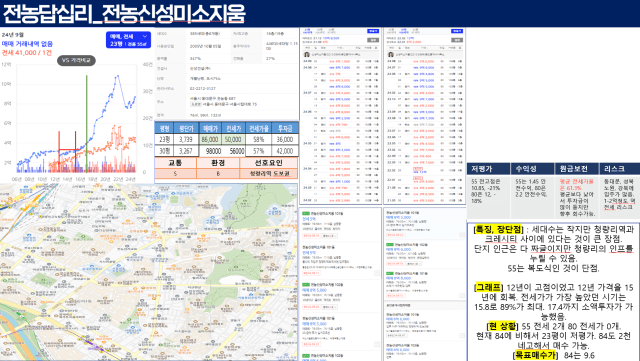The width and height of the screenshot is (640, 361).
Task: Open the first 전농신성미소지움 101동 listing card
Action: click(x=340, y=225)
